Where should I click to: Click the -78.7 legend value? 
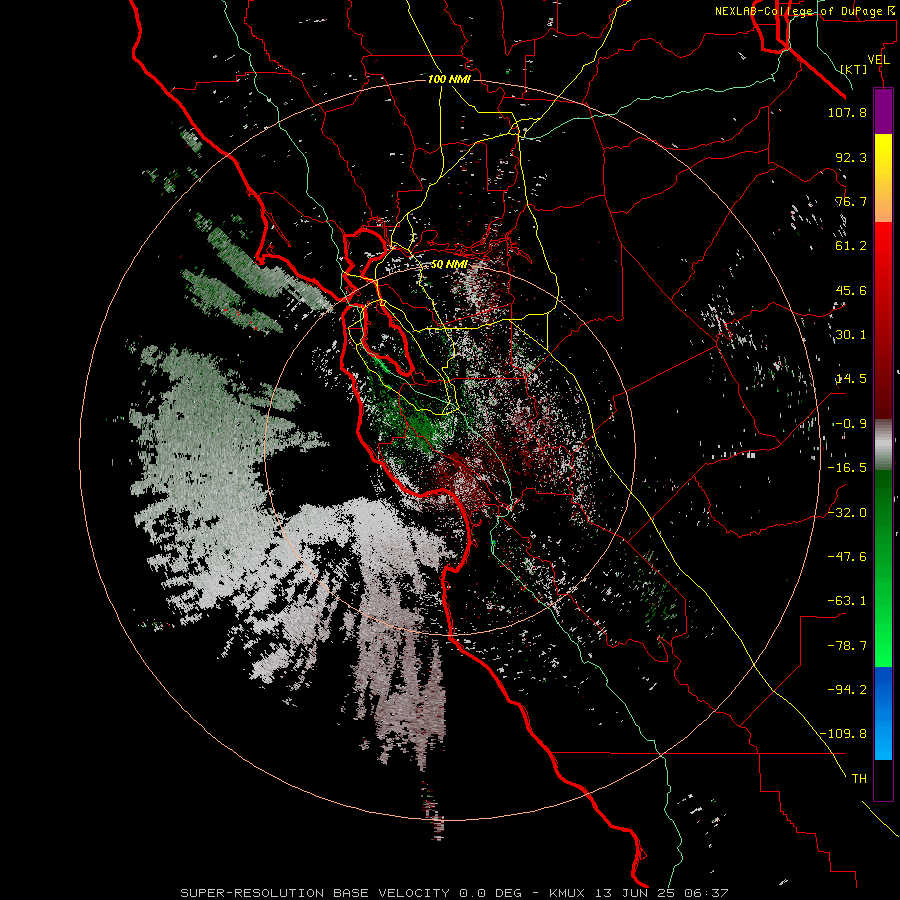847,646
